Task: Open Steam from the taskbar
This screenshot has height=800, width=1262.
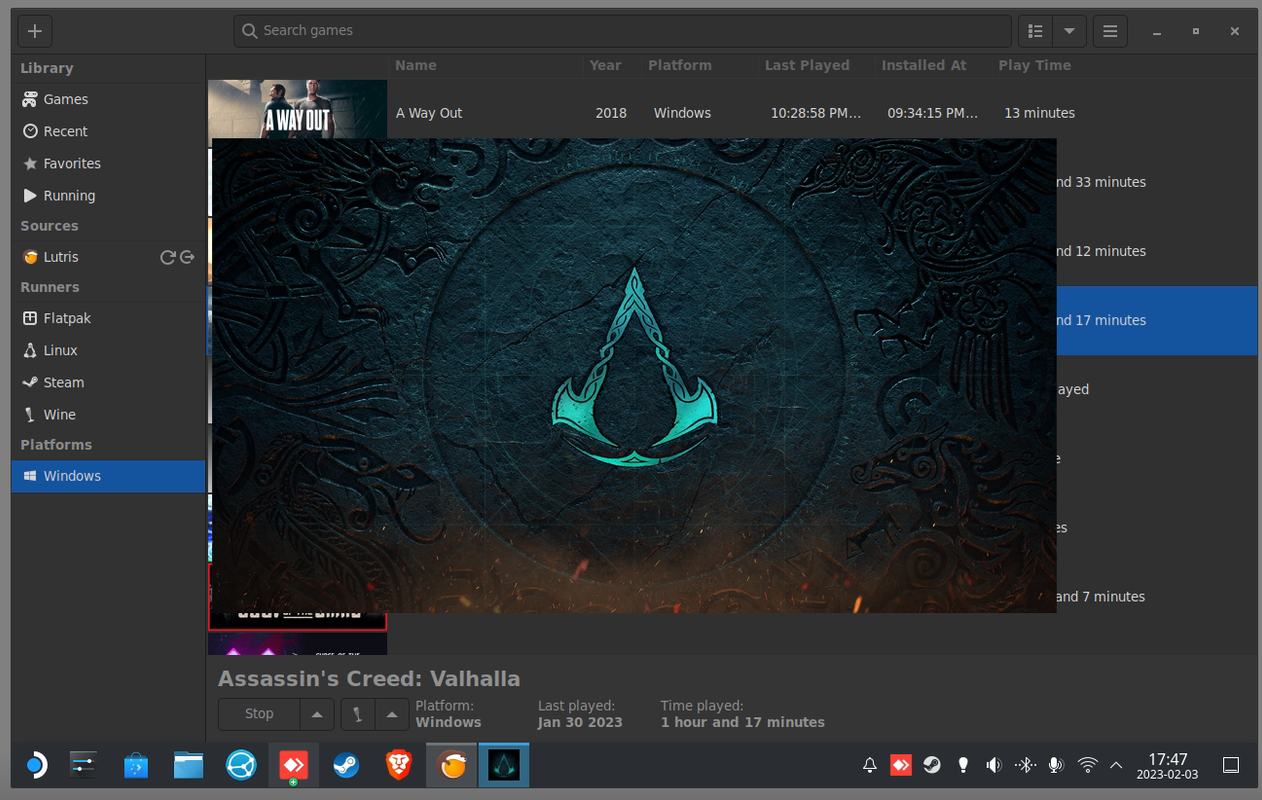Action: (x=346, y=766)
